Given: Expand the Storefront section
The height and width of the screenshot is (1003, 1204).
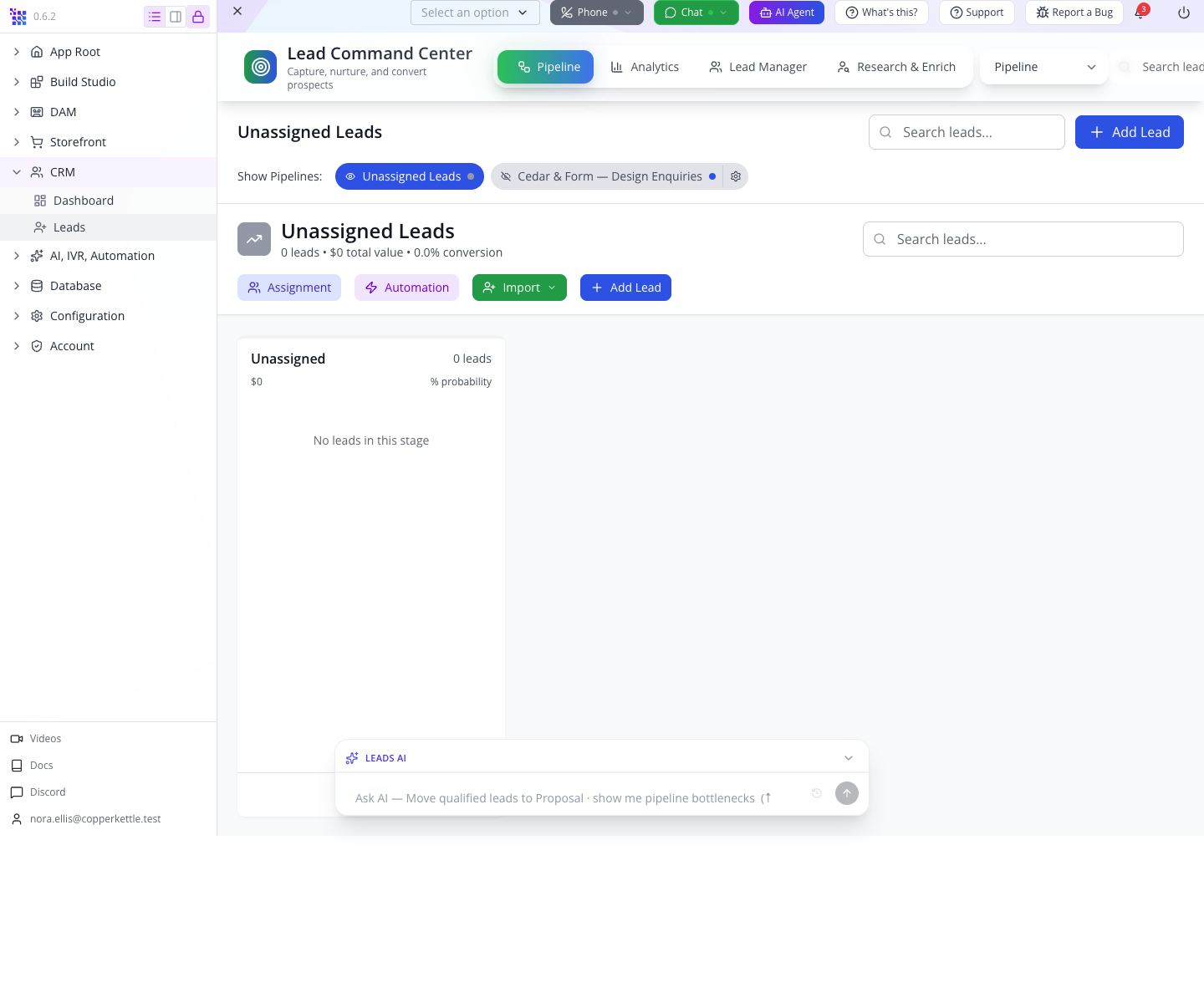Looking at the screenshot, I should [17, 142].
